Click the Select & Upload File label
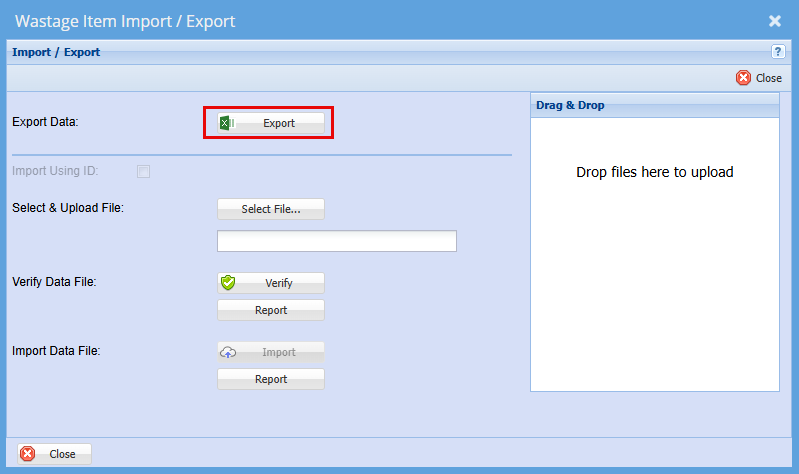The height and width of the screenshot is (474, 799). pos(68,208)
